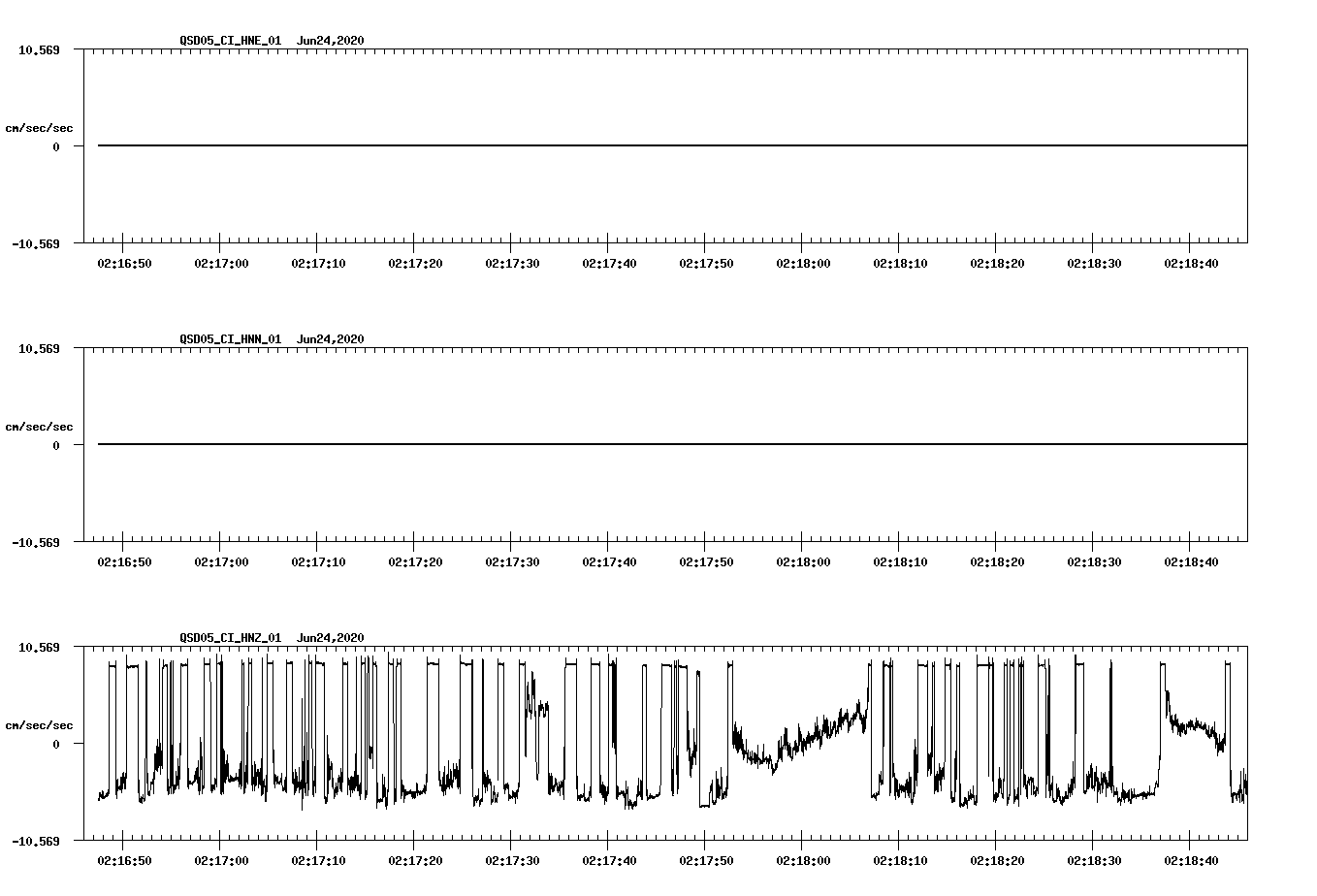This screenshot has width=1317, height=896.
Task: Click 02:17:50 time label under HNE plot
Action: tap(706, 263)
